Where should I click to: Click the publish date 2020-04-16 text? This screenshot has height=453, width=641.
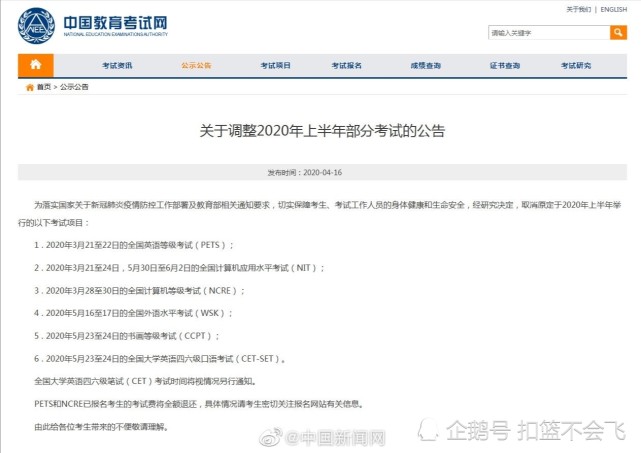(323, 173)
